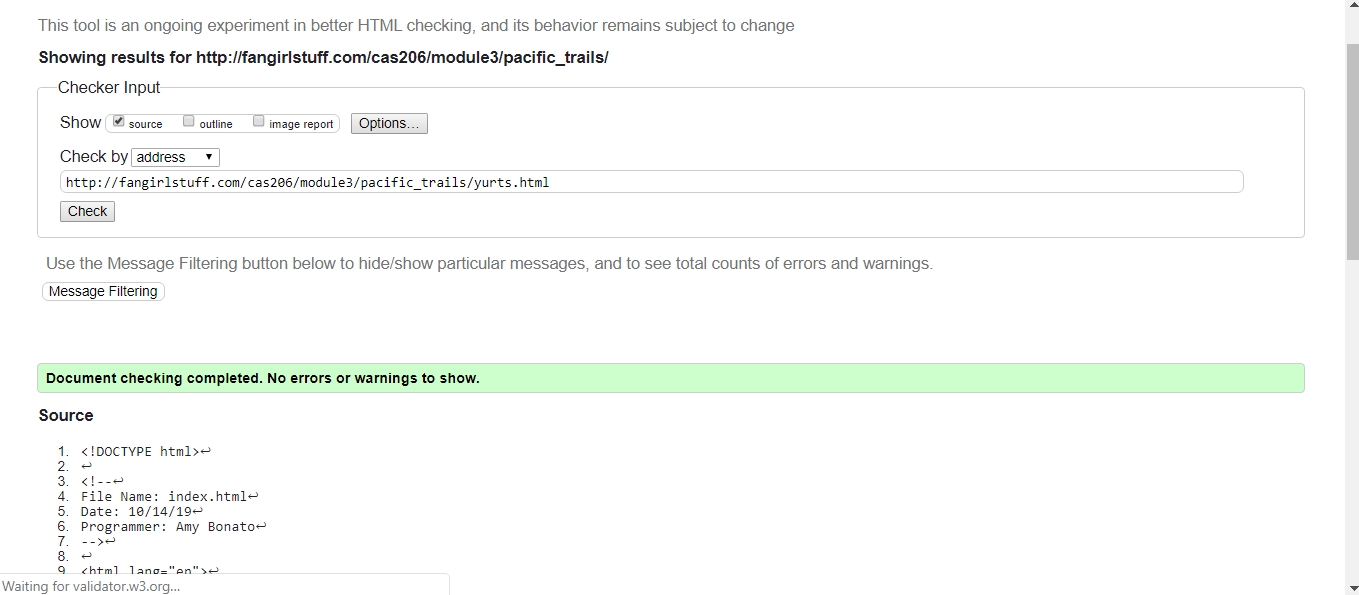Click the green document checking completed banner
1359x595 pixels.
pos(670,378)
